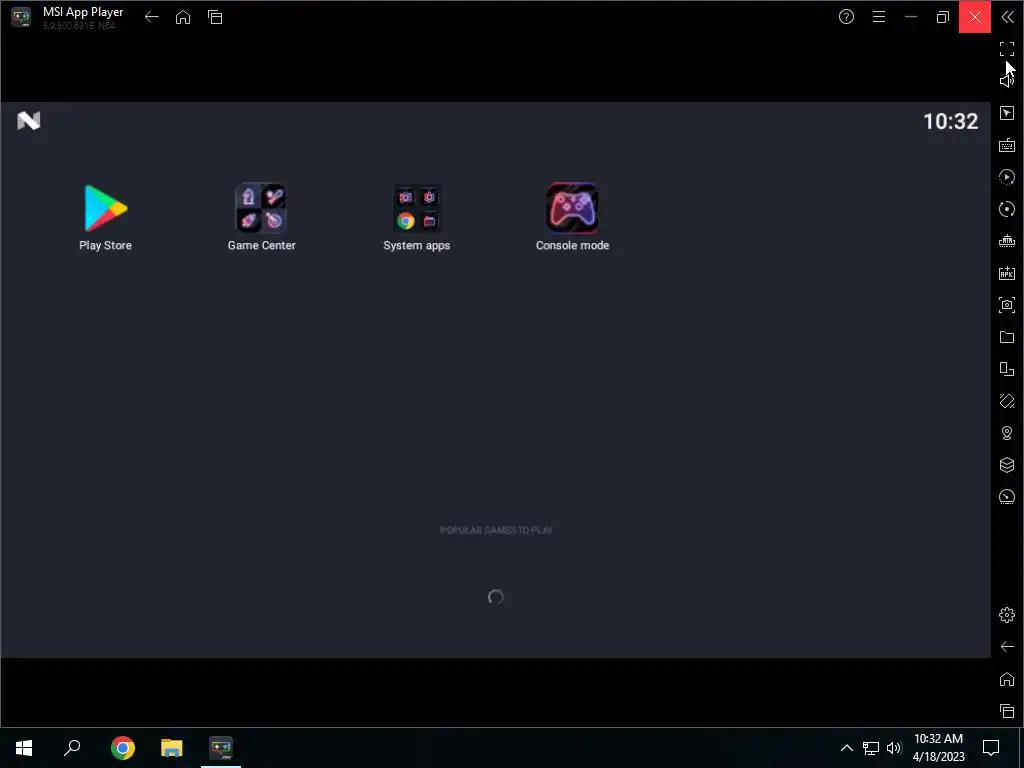
Task: Open the system tray volume control
Action: point(894,748)
